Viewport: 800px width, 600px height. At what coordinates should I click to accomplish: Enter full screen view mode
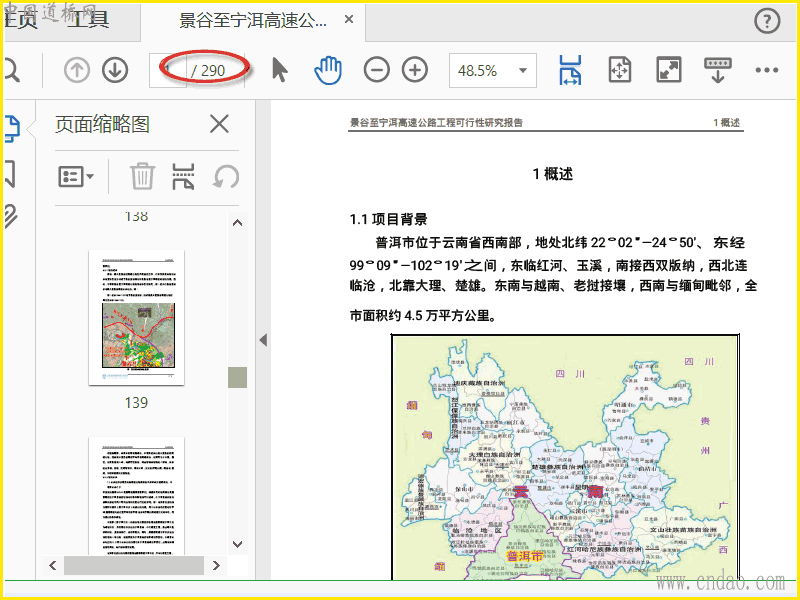click(668, 70)
